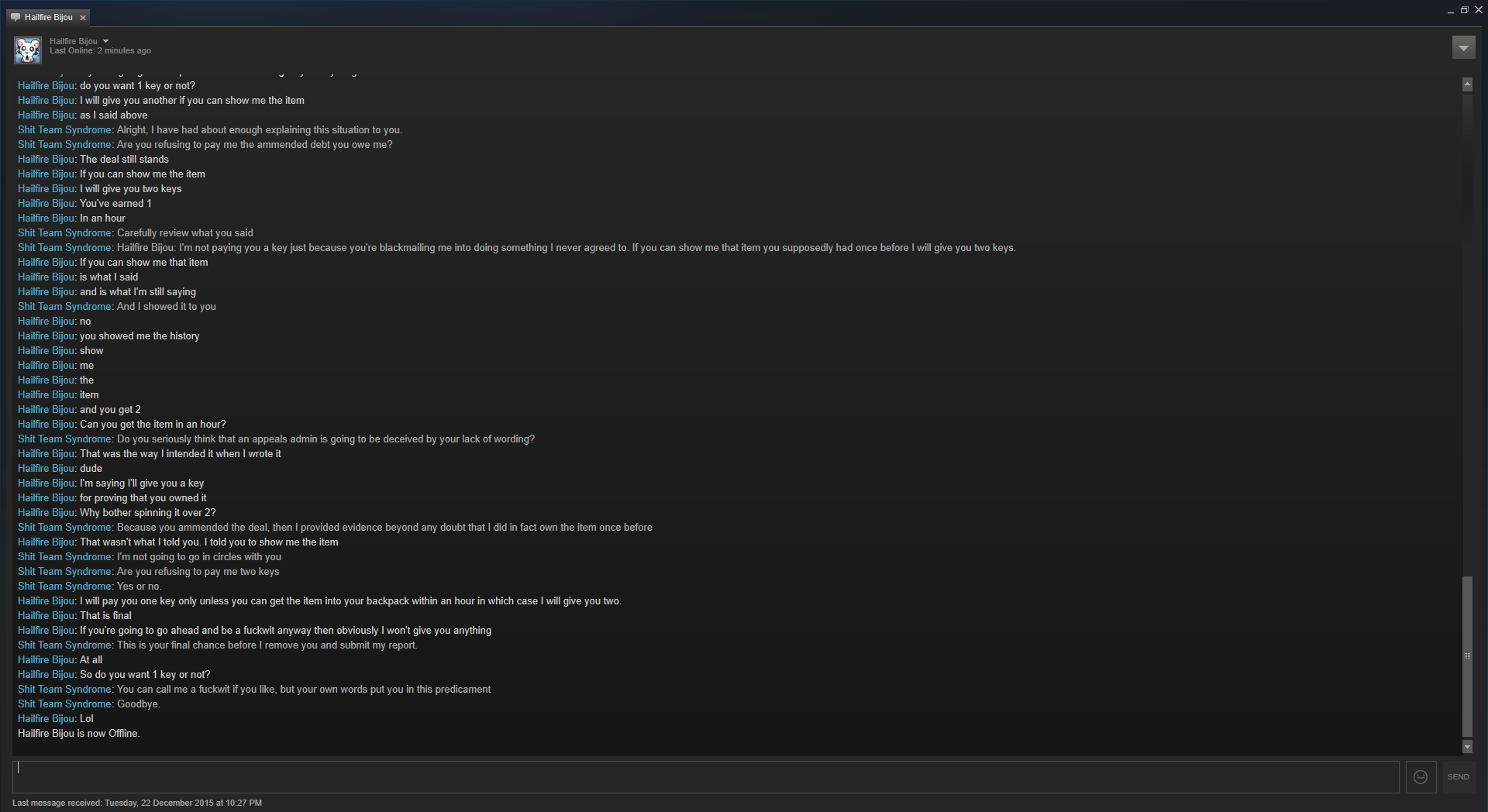1488x812 pixels.
Task: Click the scrollbar up arrow
Action: point(1467,84)
